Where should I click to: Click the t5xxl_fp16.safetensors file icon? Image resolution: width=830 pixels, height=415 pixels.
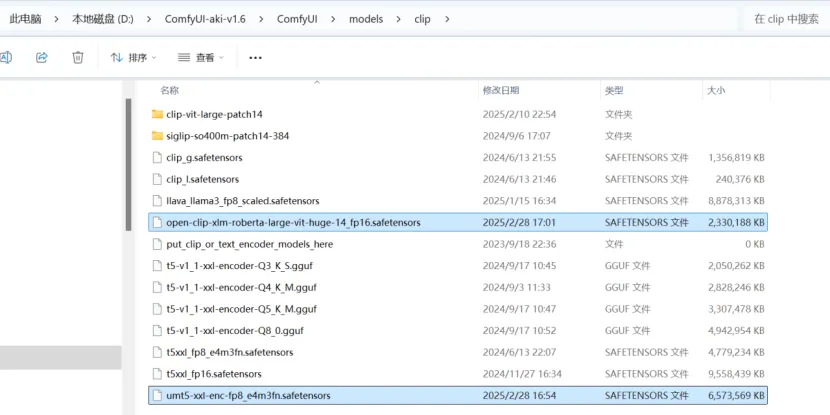[157, 374]
